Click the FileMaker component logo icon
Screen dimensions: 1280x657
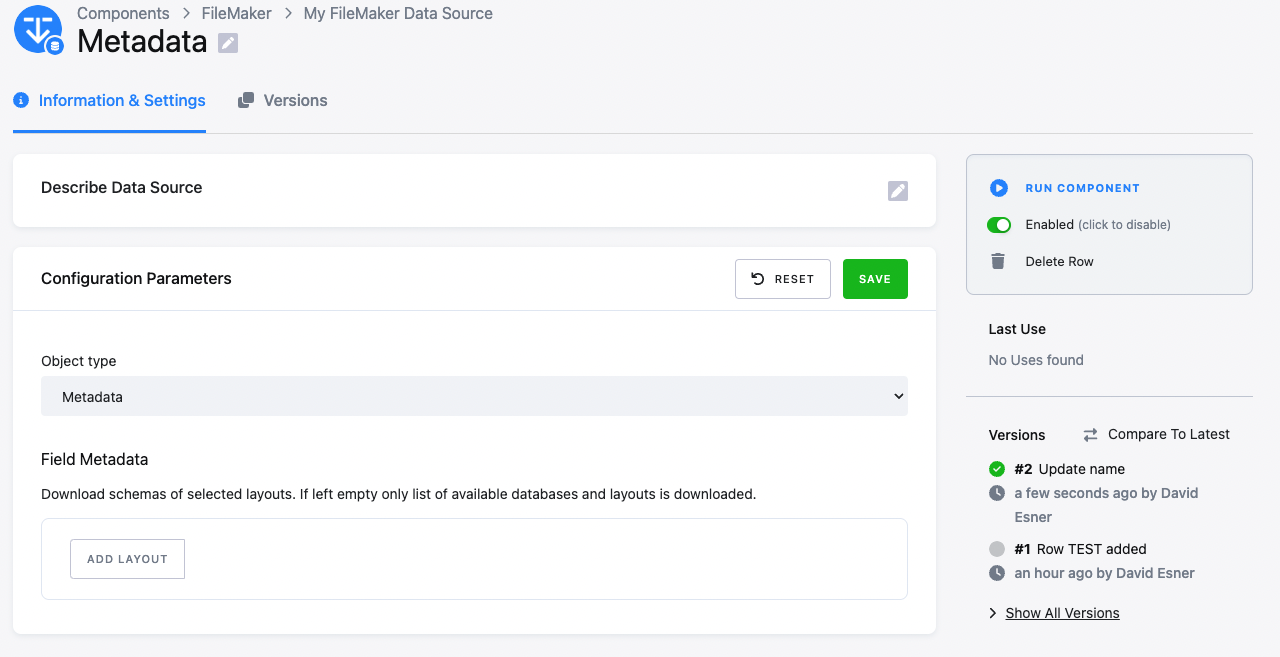[x=39, y=29]
